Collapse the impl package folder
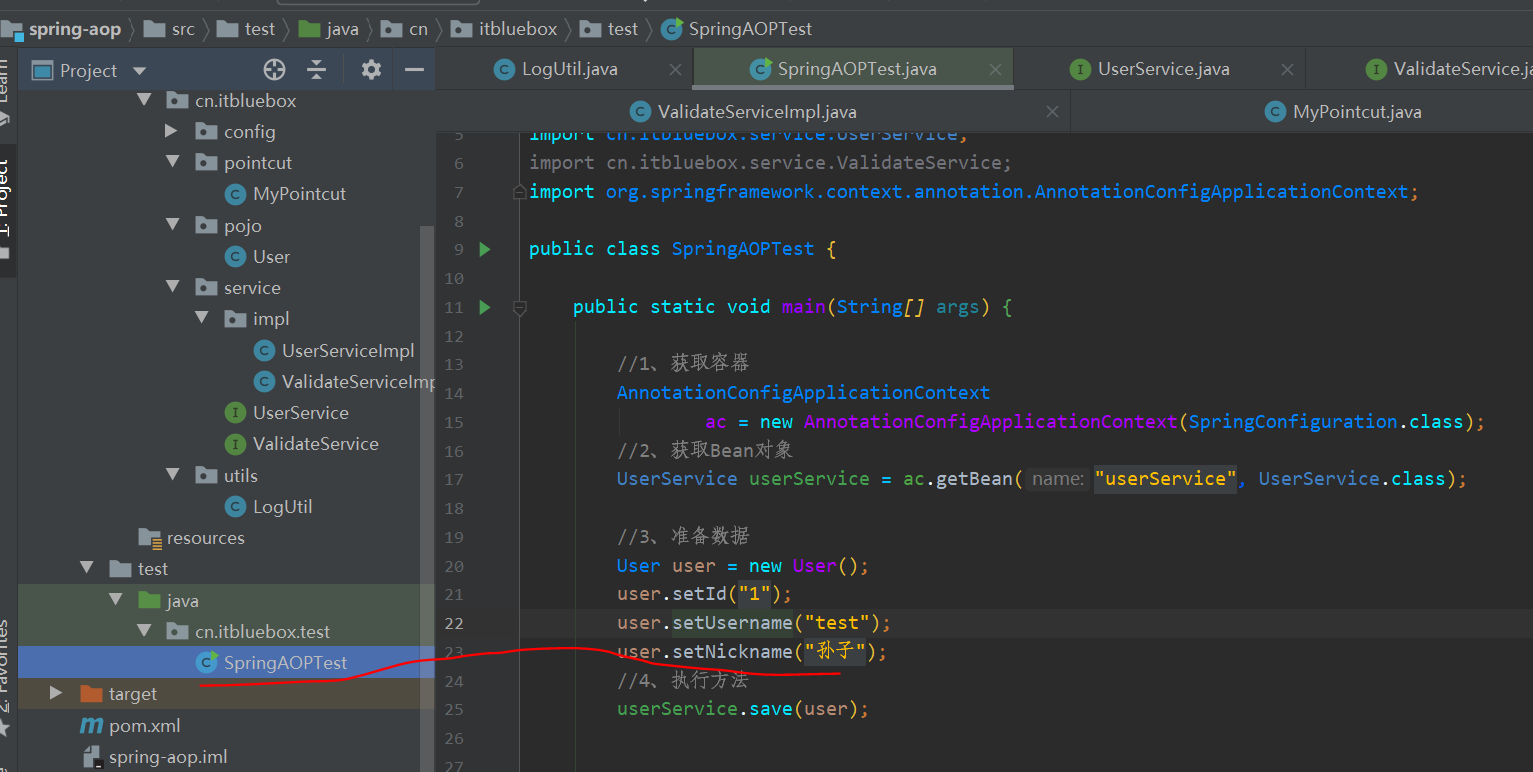 point(202,318)
